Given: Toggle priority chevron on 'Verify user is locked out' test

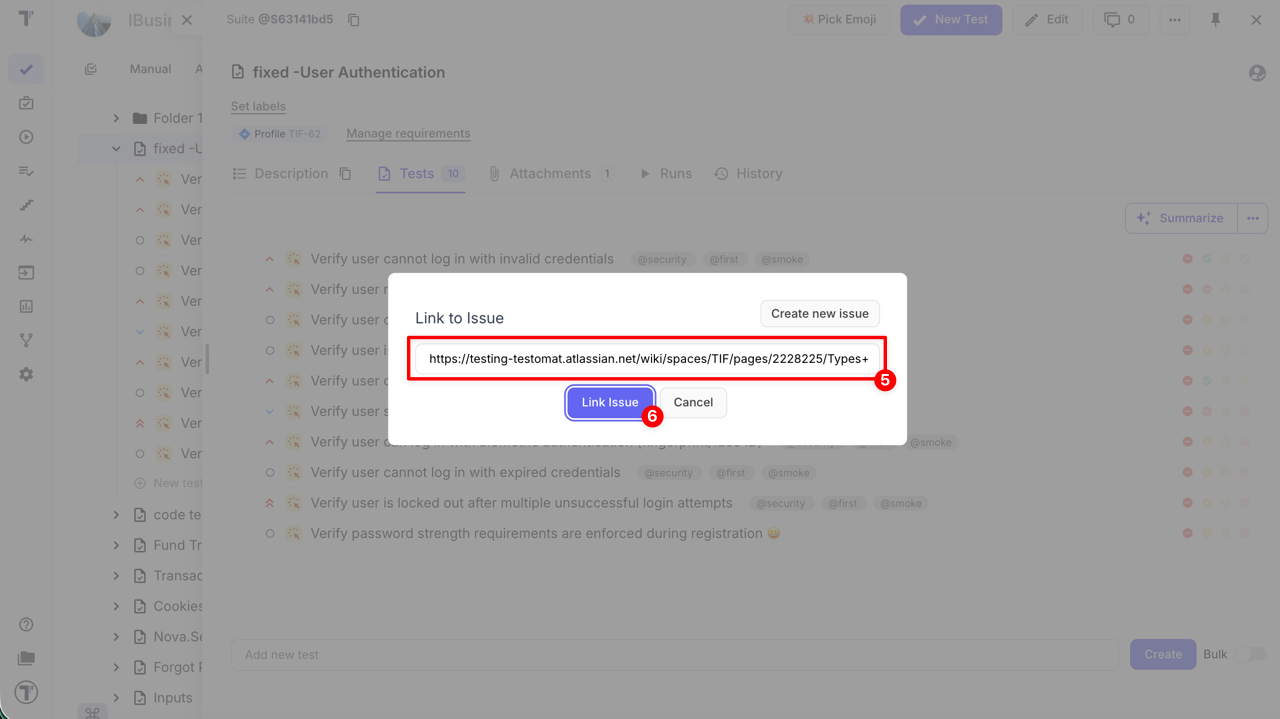Looking at the screenshot, I should (269, 503).
